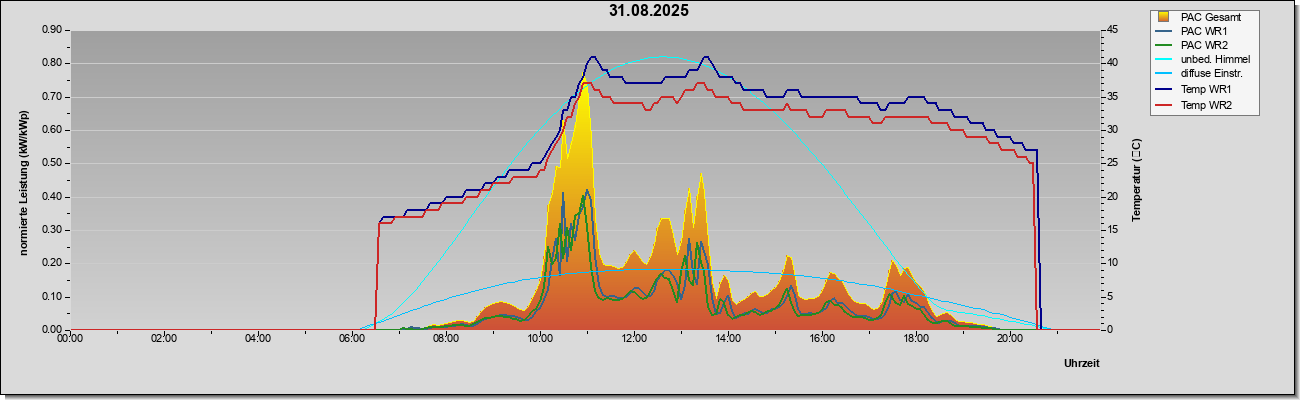Click the Uhrzeit axis caption
The image size is (1300, 400).
pos(1082,364)
